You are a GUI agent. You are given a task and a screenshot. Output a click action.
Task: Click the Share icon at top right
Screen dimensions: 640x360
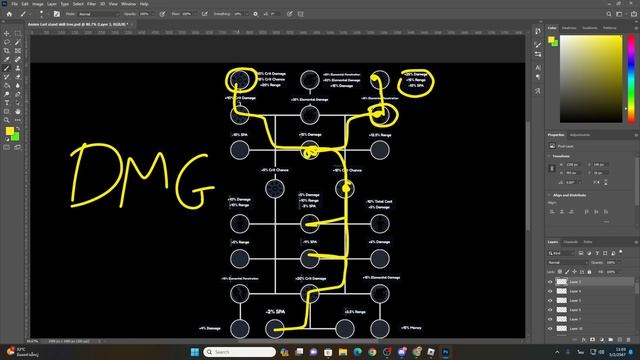633,14
